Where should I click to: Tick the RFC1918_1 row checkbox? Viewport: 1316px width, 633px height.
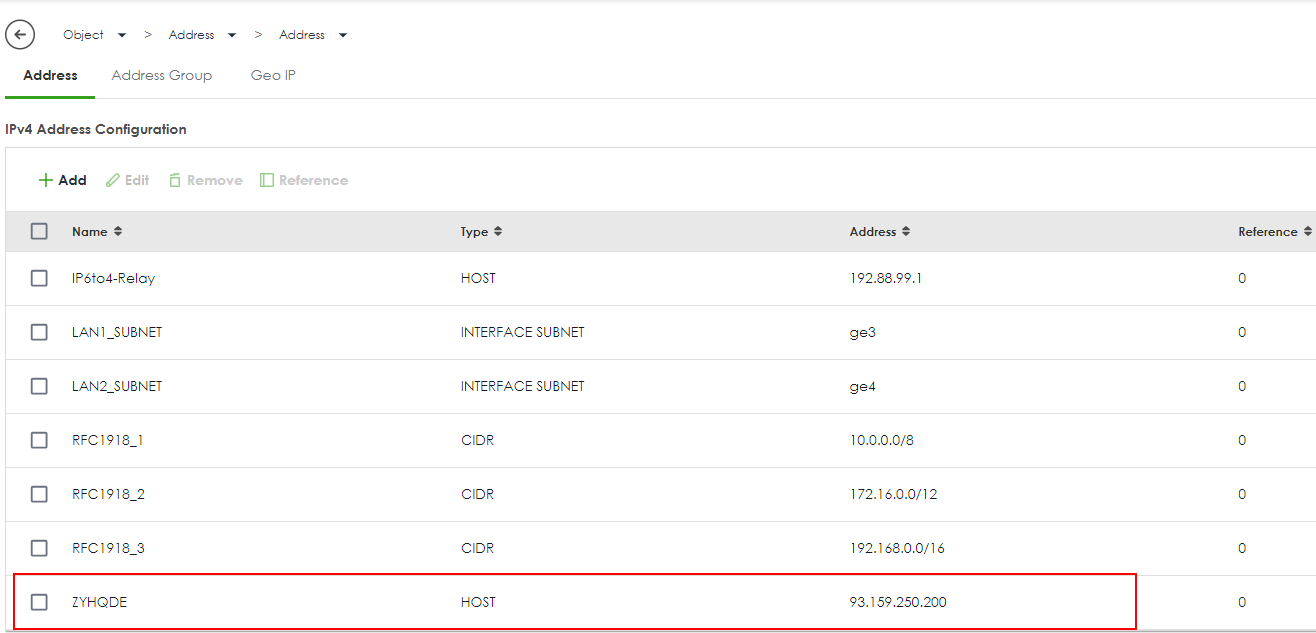[x=39, y=440]
